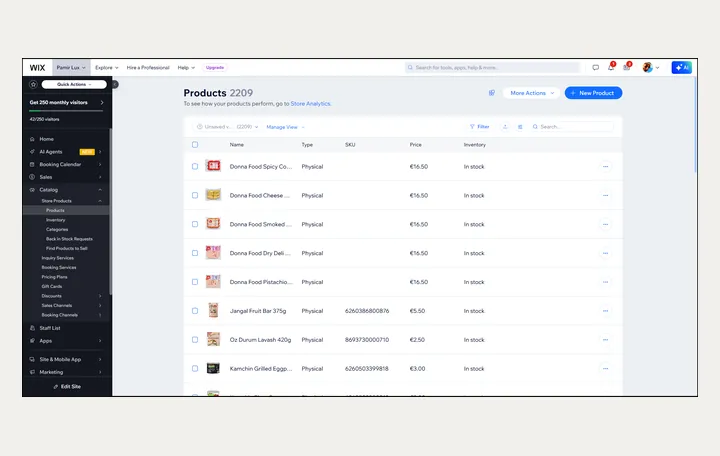Click the Home icon in sidebar
The width and height of the screenshot is (720, 456).
(x=32, y=139)
